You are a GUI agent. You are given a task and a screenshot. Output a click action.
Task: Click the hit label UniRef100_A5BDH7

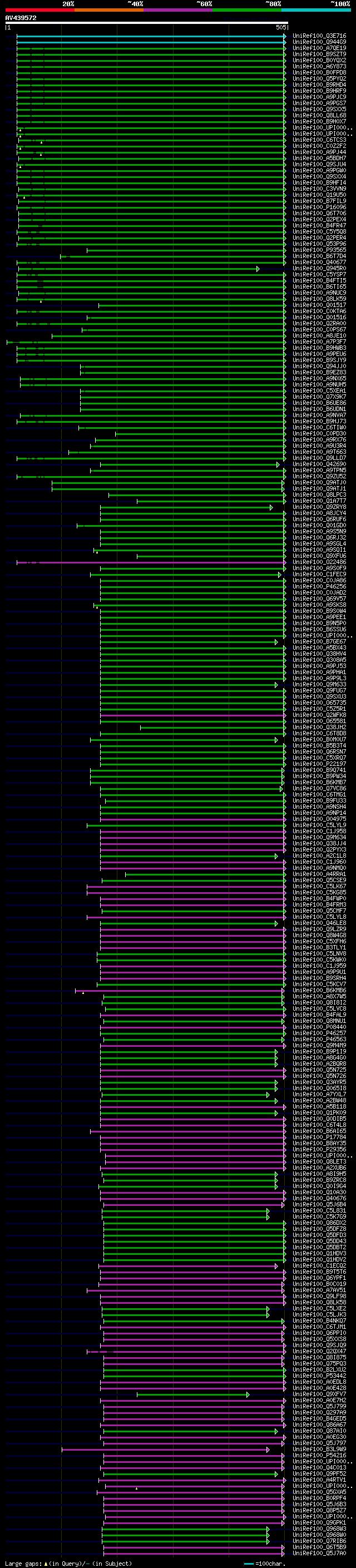(319, 159)
